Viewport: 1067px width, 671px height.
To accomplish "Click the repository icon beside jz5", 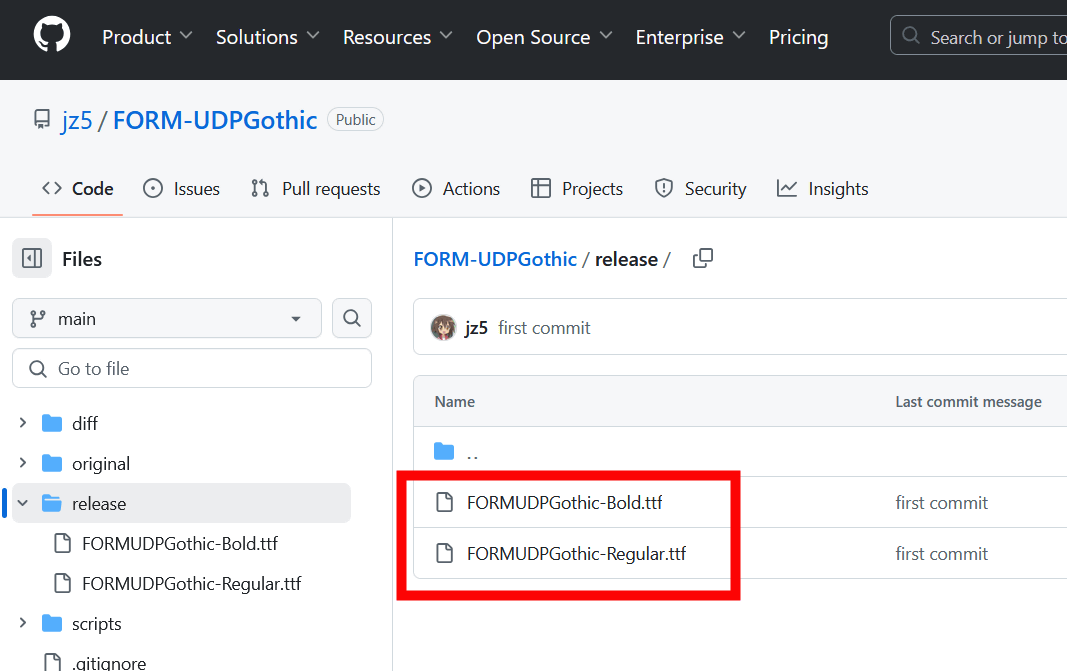I will click(42, 120).
